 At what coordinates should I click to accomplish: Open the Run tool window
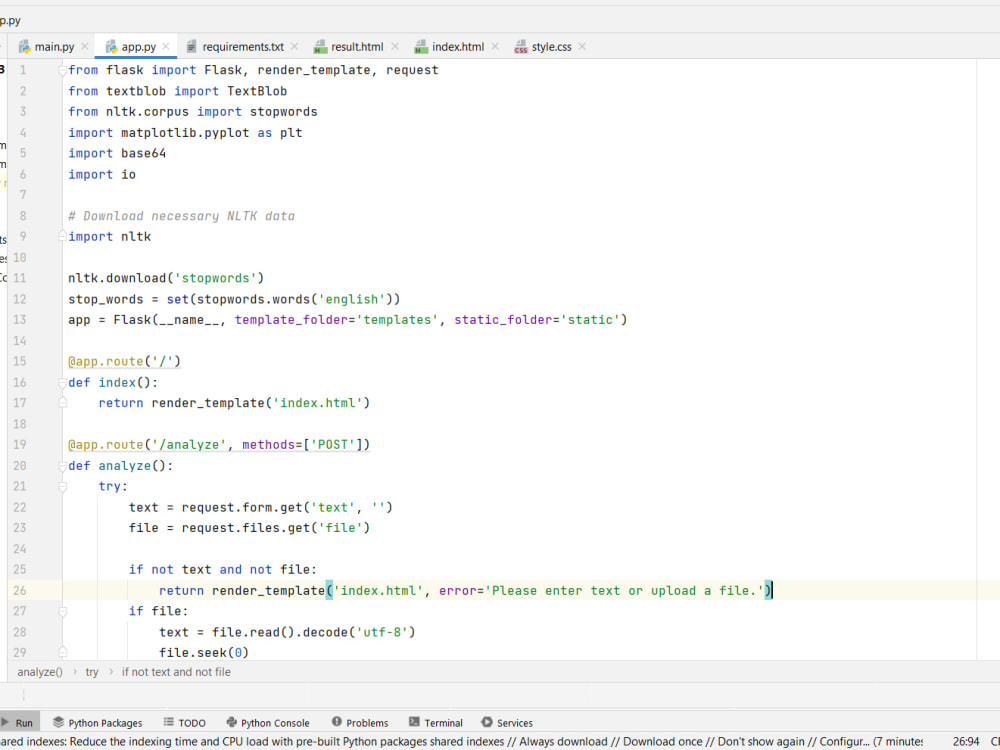(17, 723)
